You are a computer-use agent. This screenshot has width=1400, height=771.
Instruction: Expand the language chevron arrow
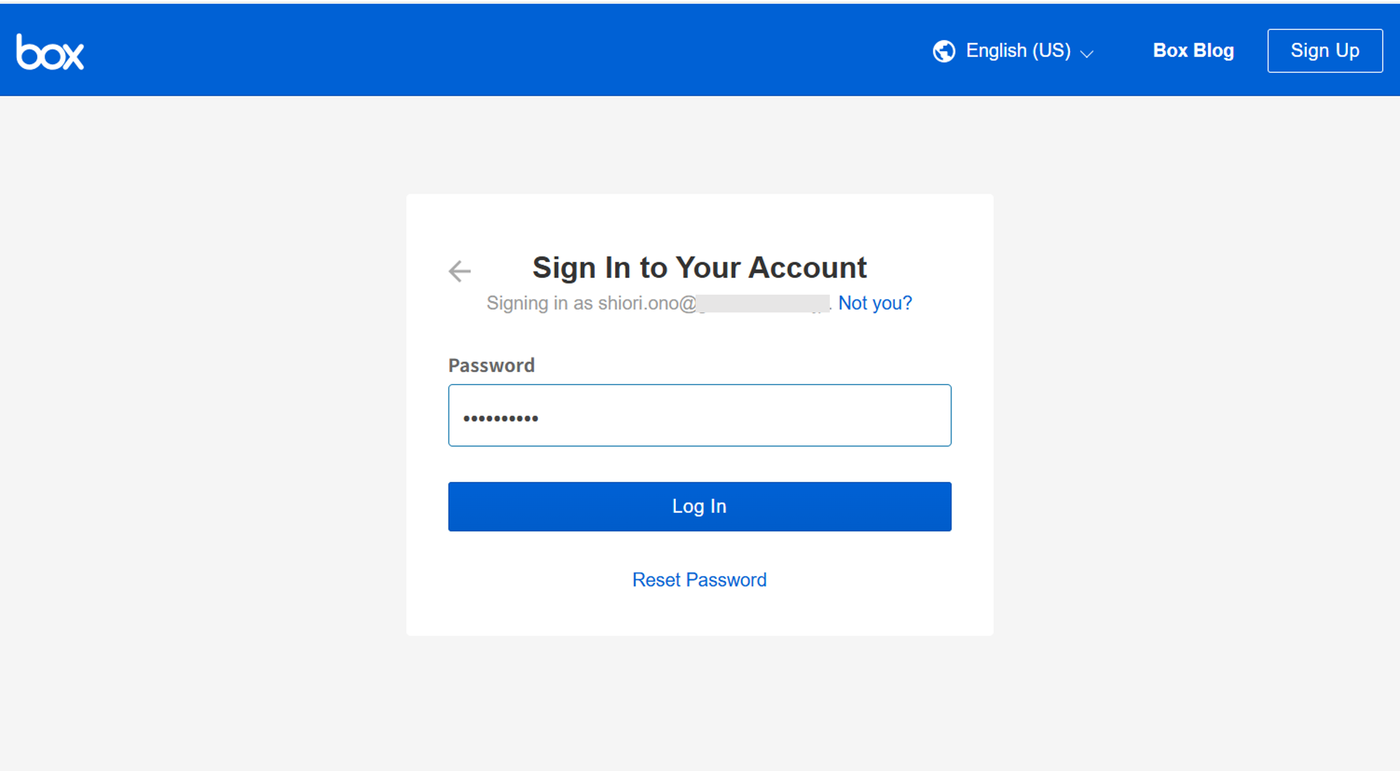[1087, 53]
